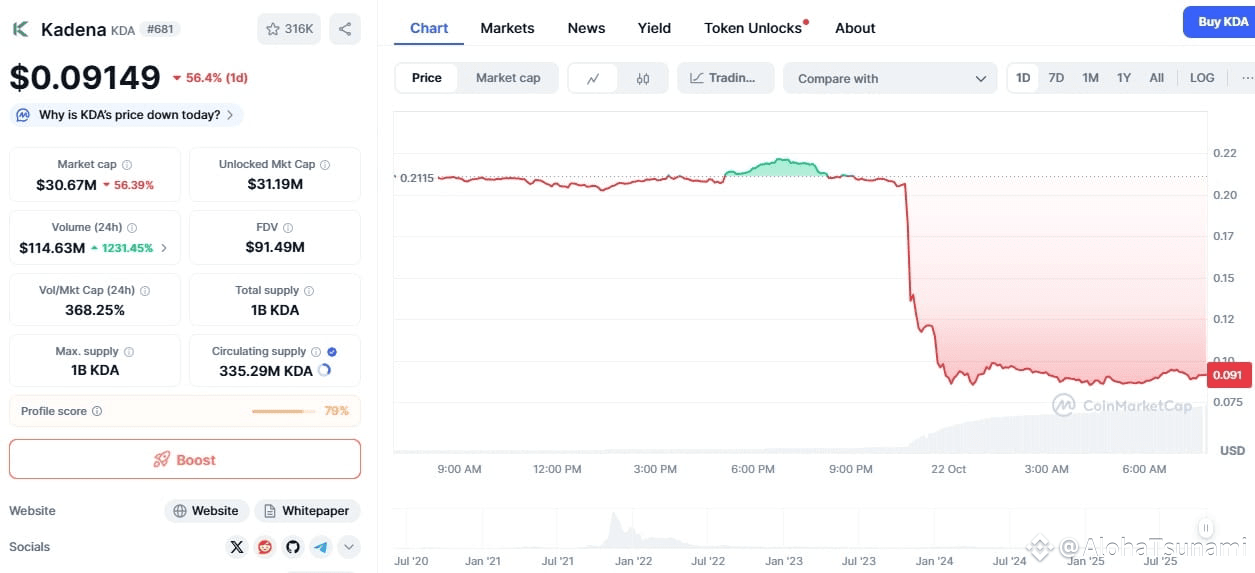
Task: Select the Price toggle
Action: tap(427, 78)
